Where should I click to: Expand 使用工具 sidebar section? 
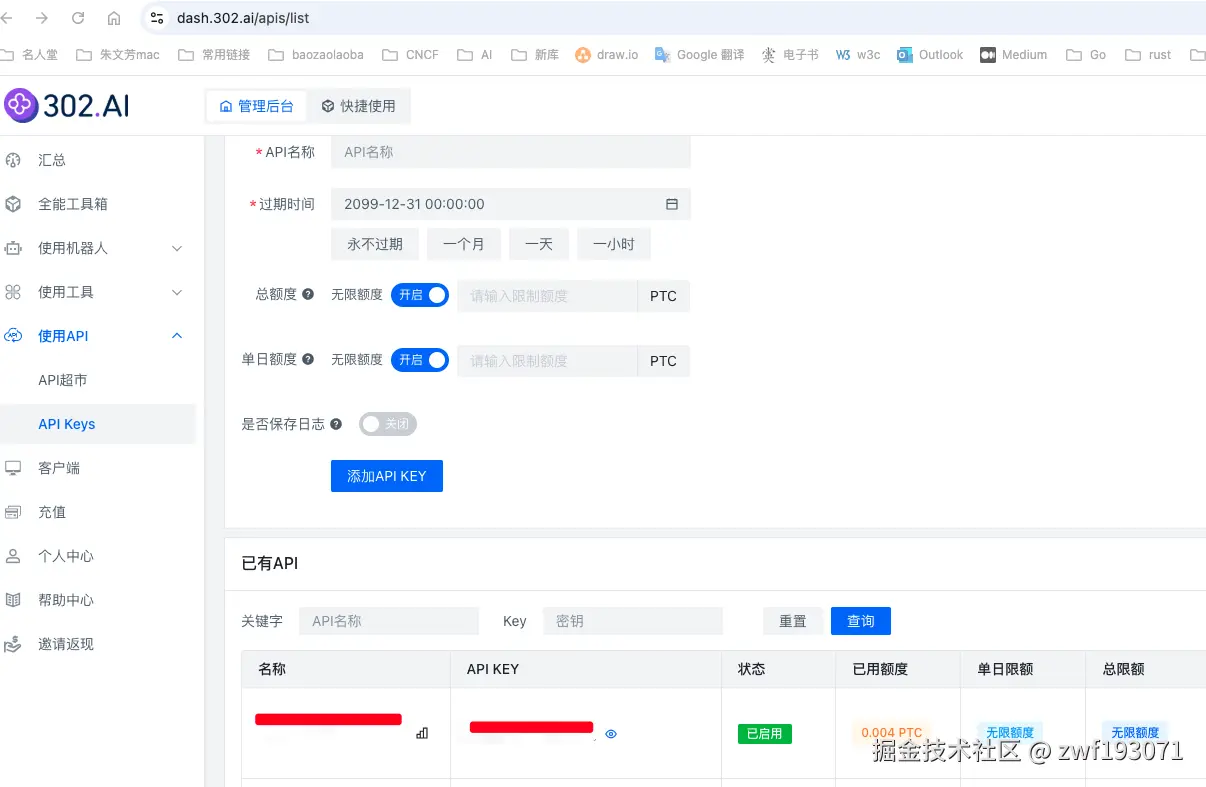(97, 292)
